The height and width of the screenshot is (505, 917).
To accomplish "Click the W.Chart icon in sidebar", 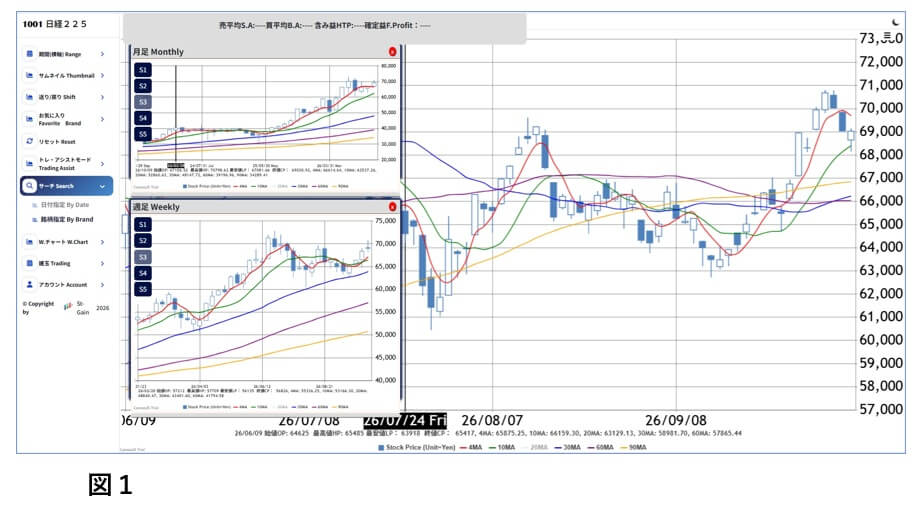I will (x=30, y=241).
